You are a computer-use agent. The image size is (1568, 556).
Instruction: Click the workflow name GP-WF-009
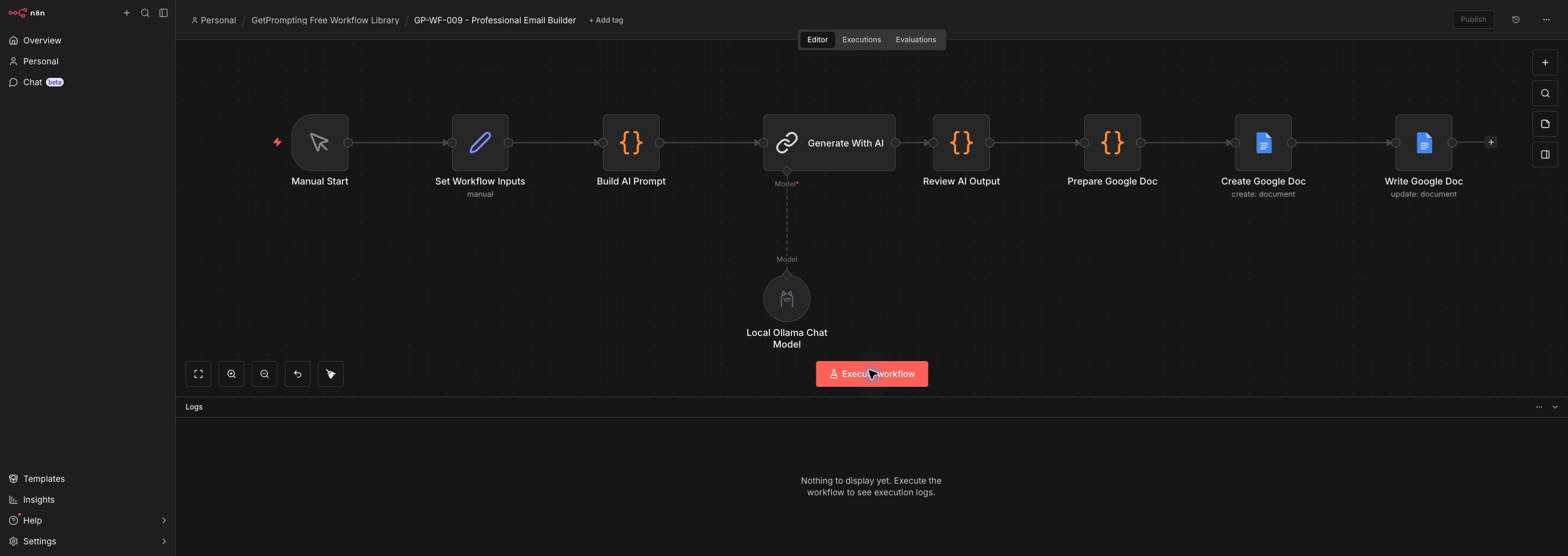click(x=495, y=20)
